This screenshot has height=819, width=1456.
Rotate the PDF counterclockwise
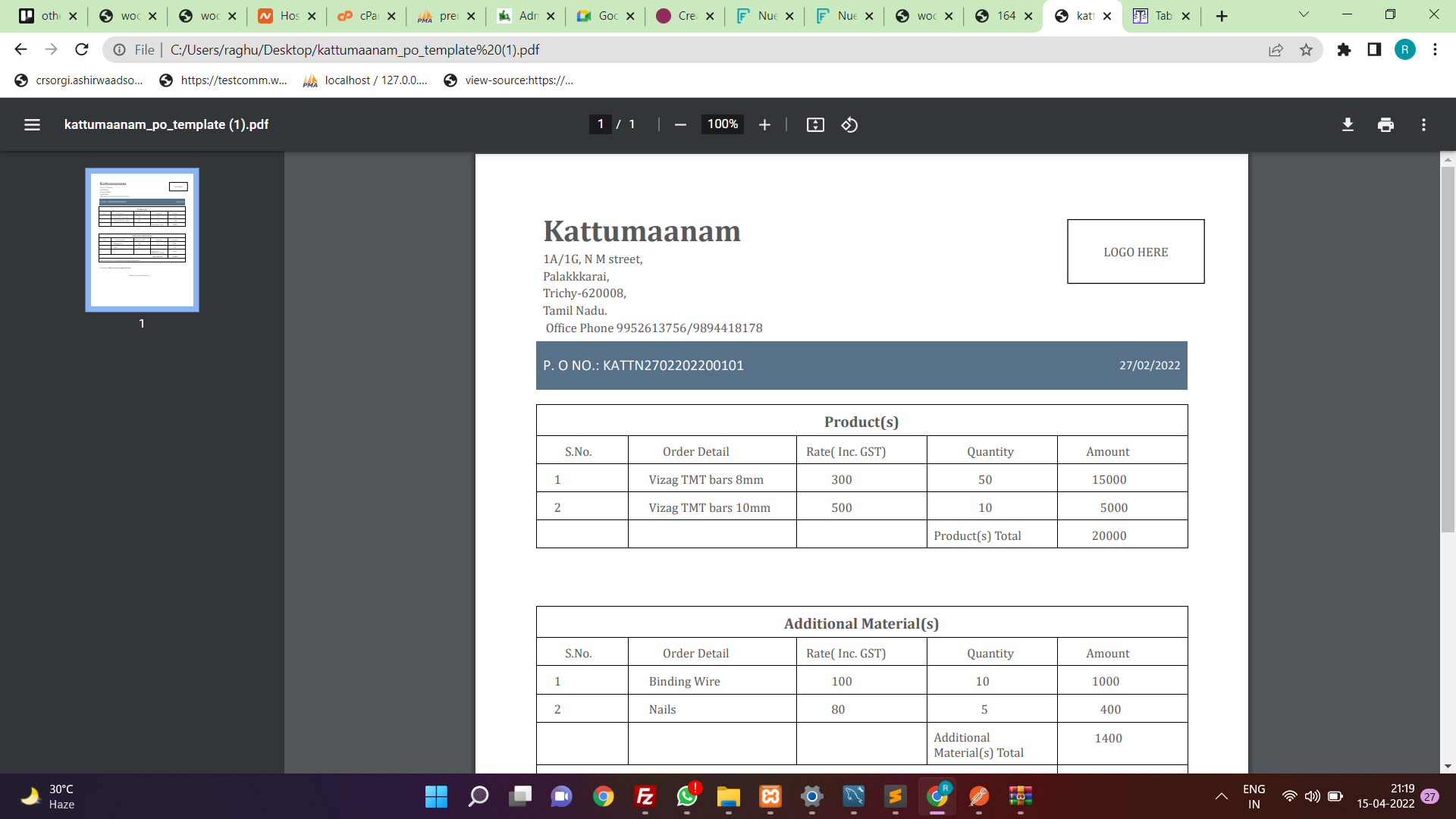point(849,124)
